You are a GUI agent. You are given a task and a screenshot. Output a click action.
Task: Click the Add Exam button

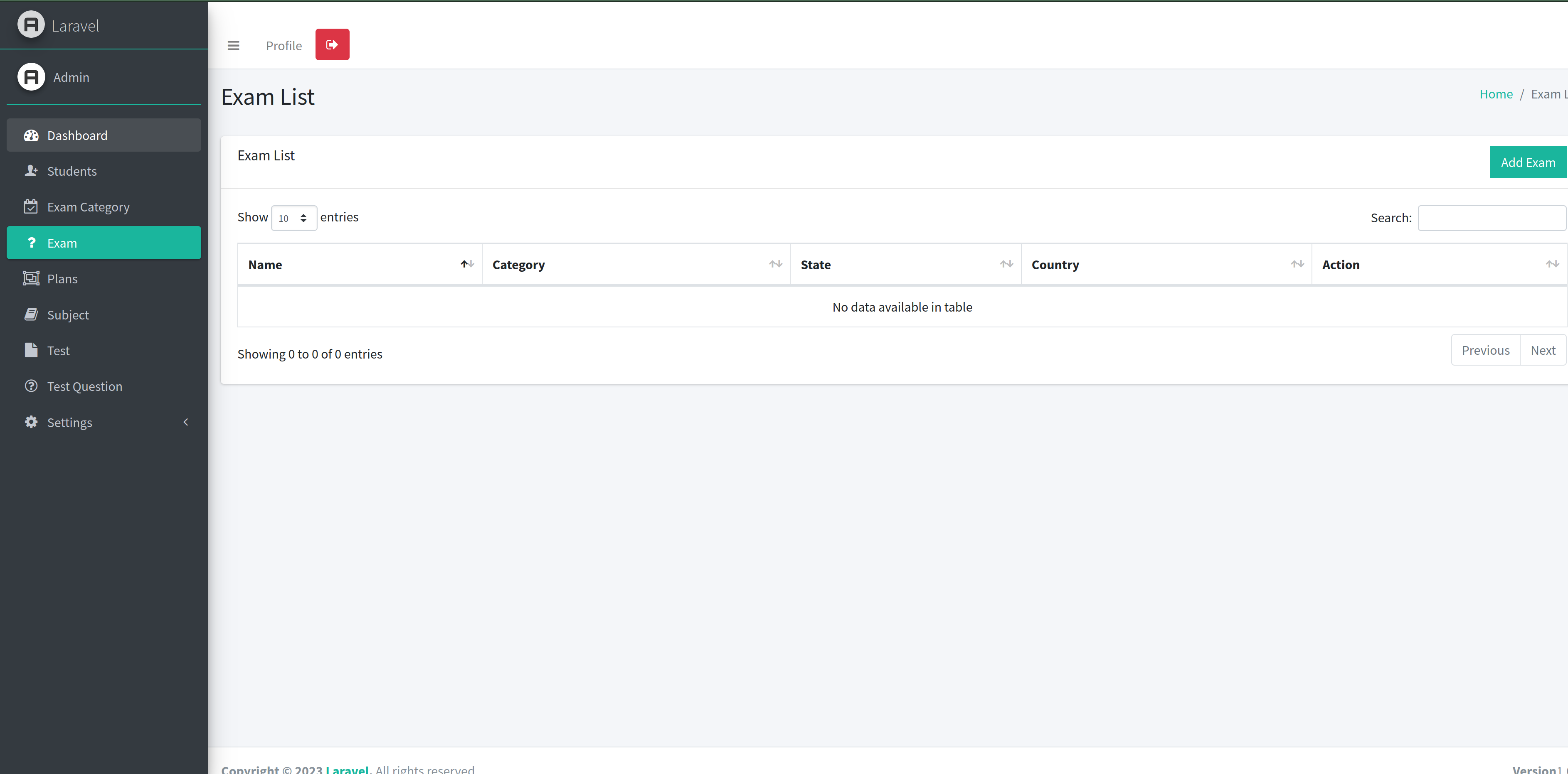point(1528,162)
